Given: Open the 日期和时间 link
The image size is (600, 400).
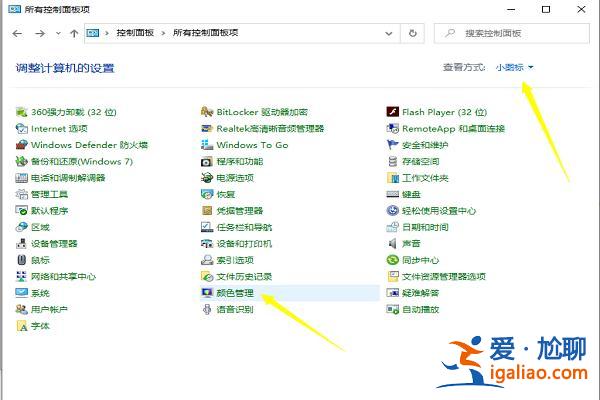Looking at the screenshot, I should pyautogui.click(x=425, y=227).
